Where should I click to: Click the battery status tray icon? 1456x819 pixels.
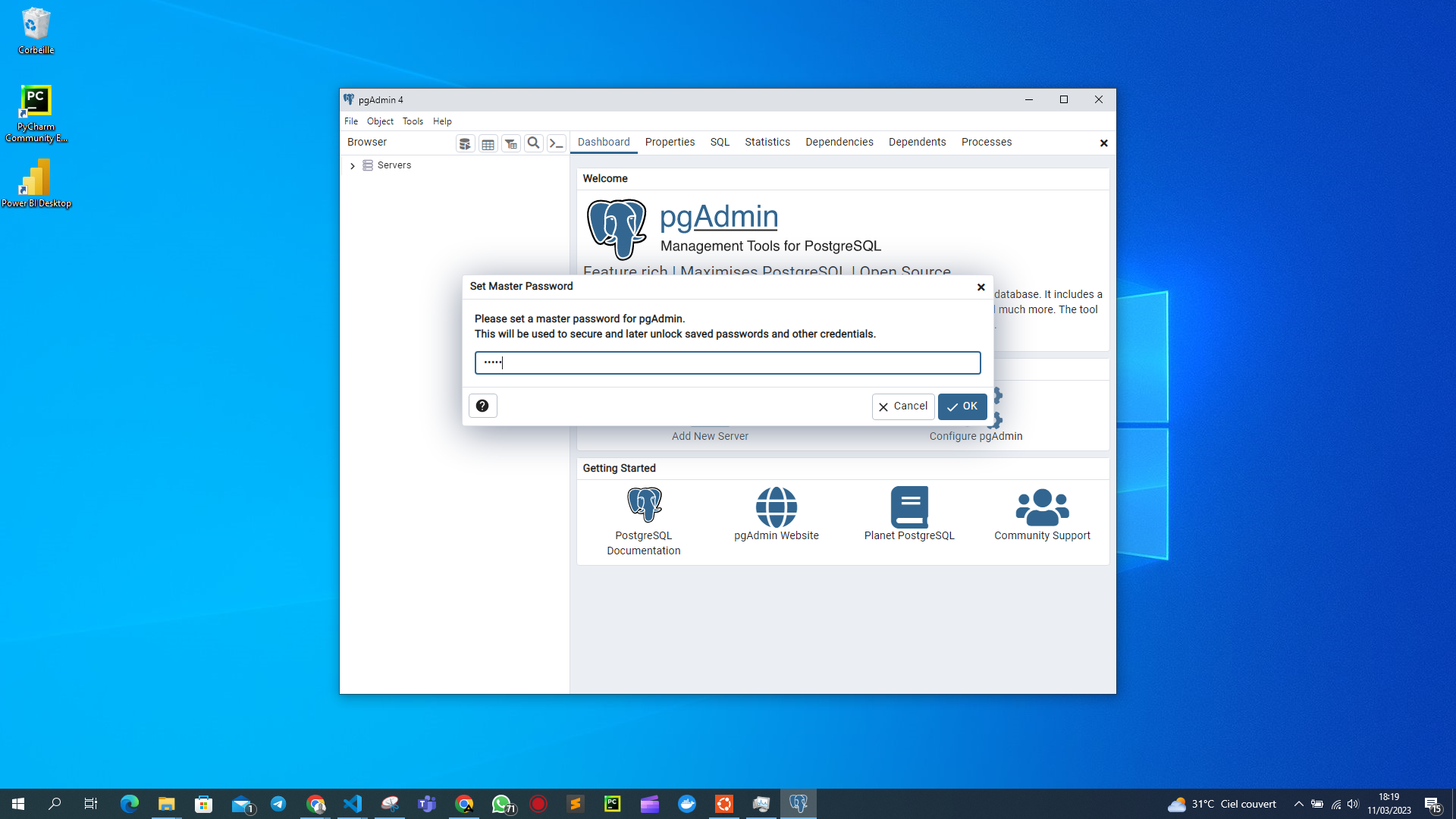(x=1317, y=804)
